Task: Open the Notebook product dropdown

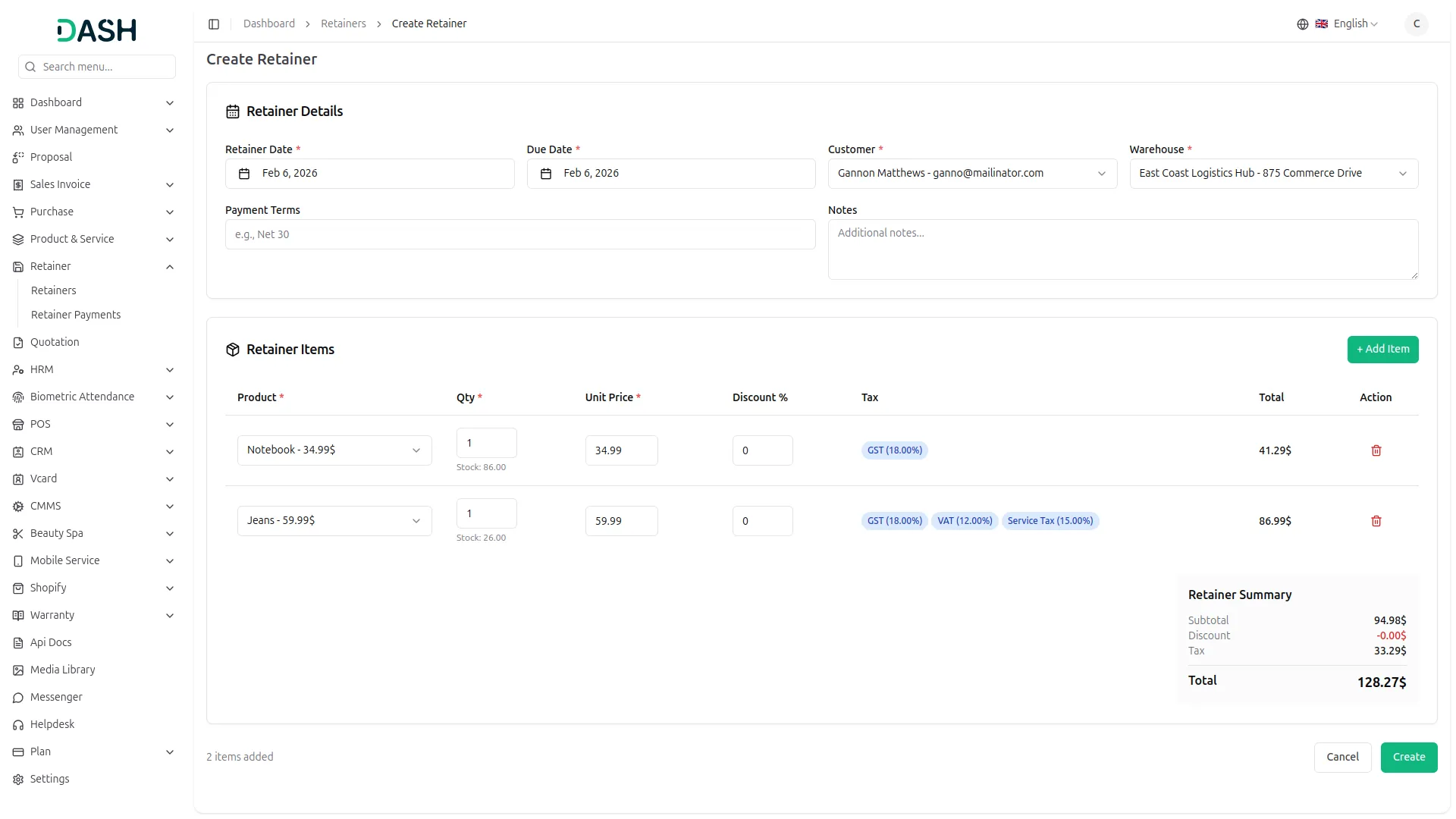Action: [x=334, y=450]
